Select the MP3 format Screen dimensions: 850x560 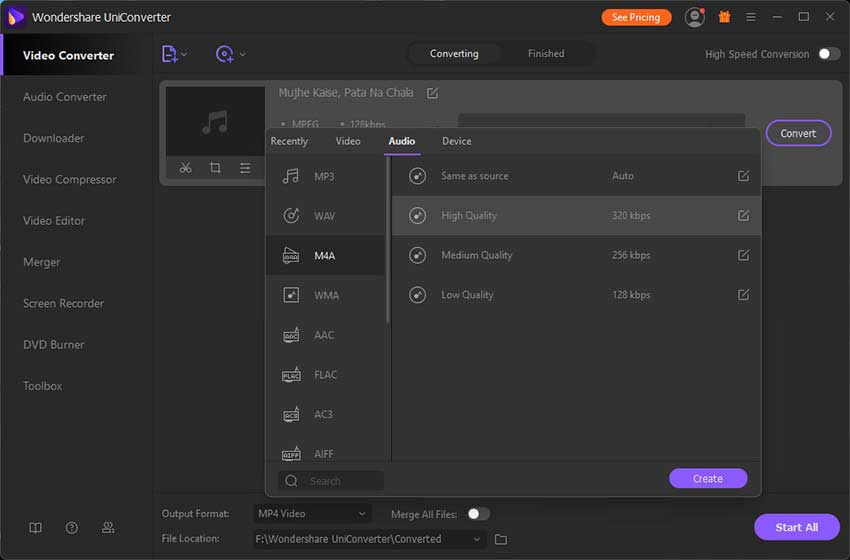tap(325, 176)
